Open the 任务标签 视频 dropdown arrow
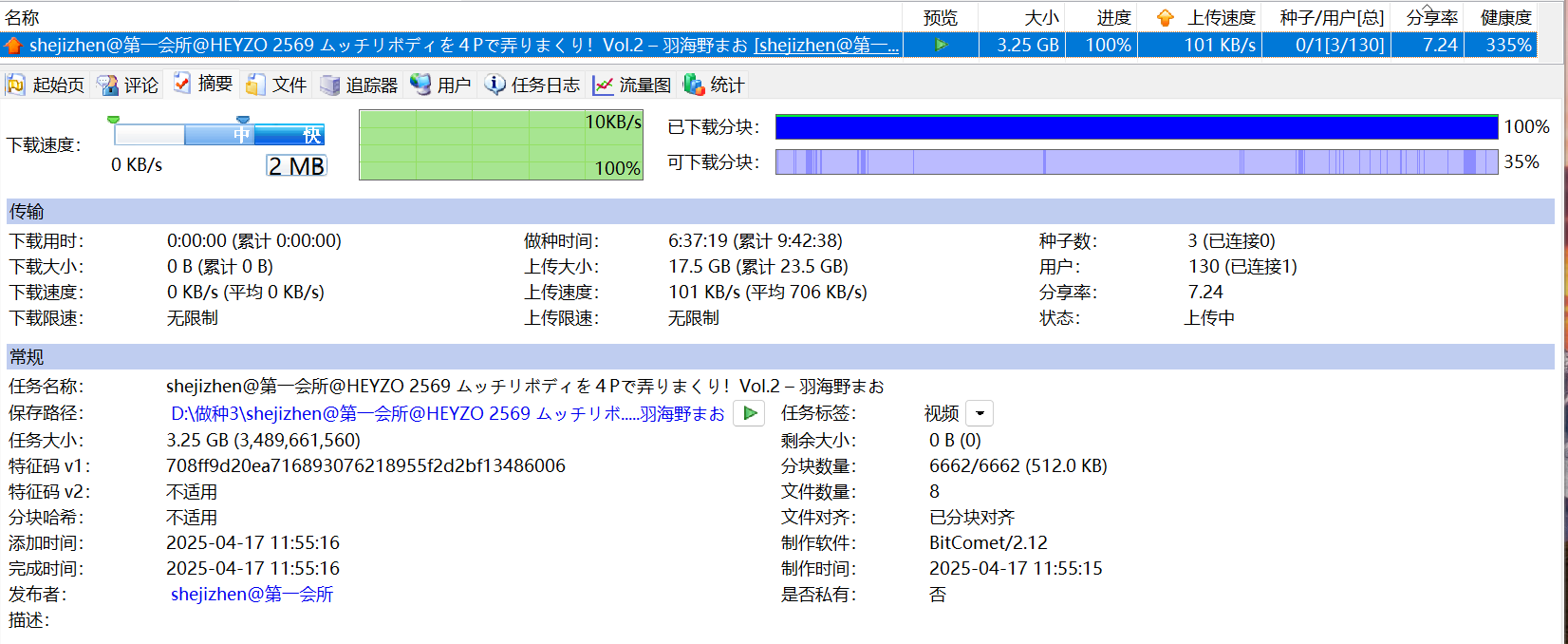 980,413
